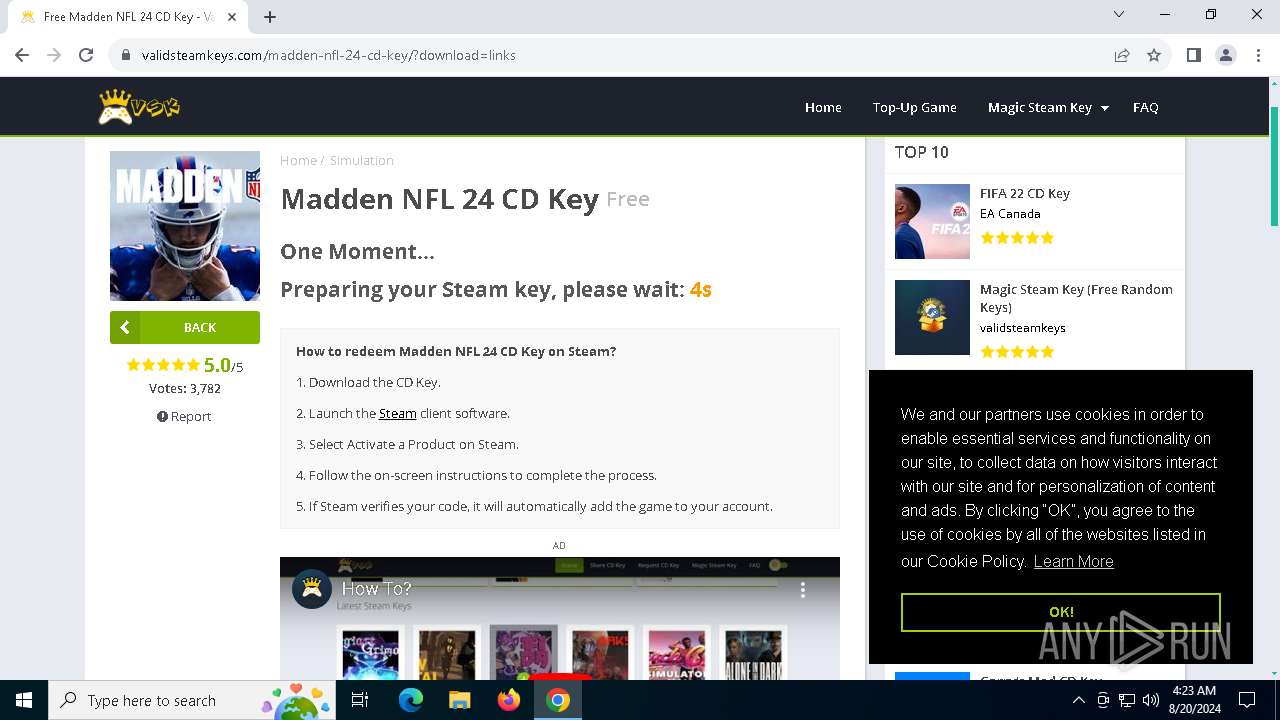1280x720 pixels.
Task: Follow the Steam link in instructions
Action: point(397,413)
